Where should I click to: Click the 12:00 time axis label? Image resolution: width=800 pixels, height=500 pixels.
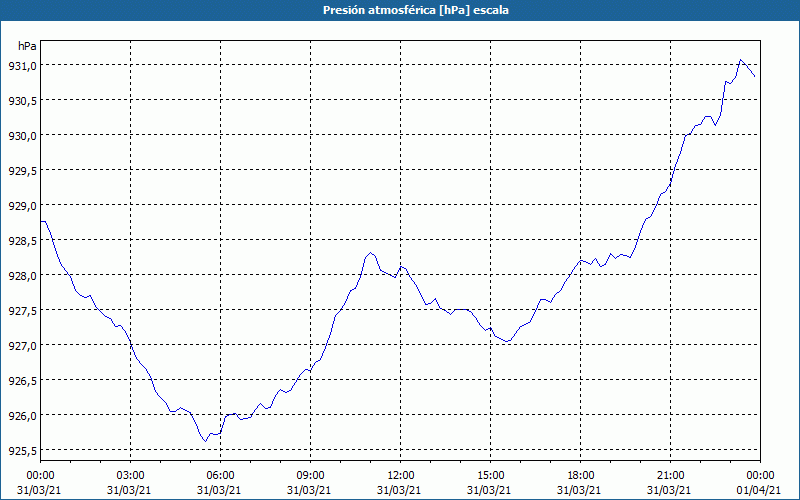click(401, 476)
